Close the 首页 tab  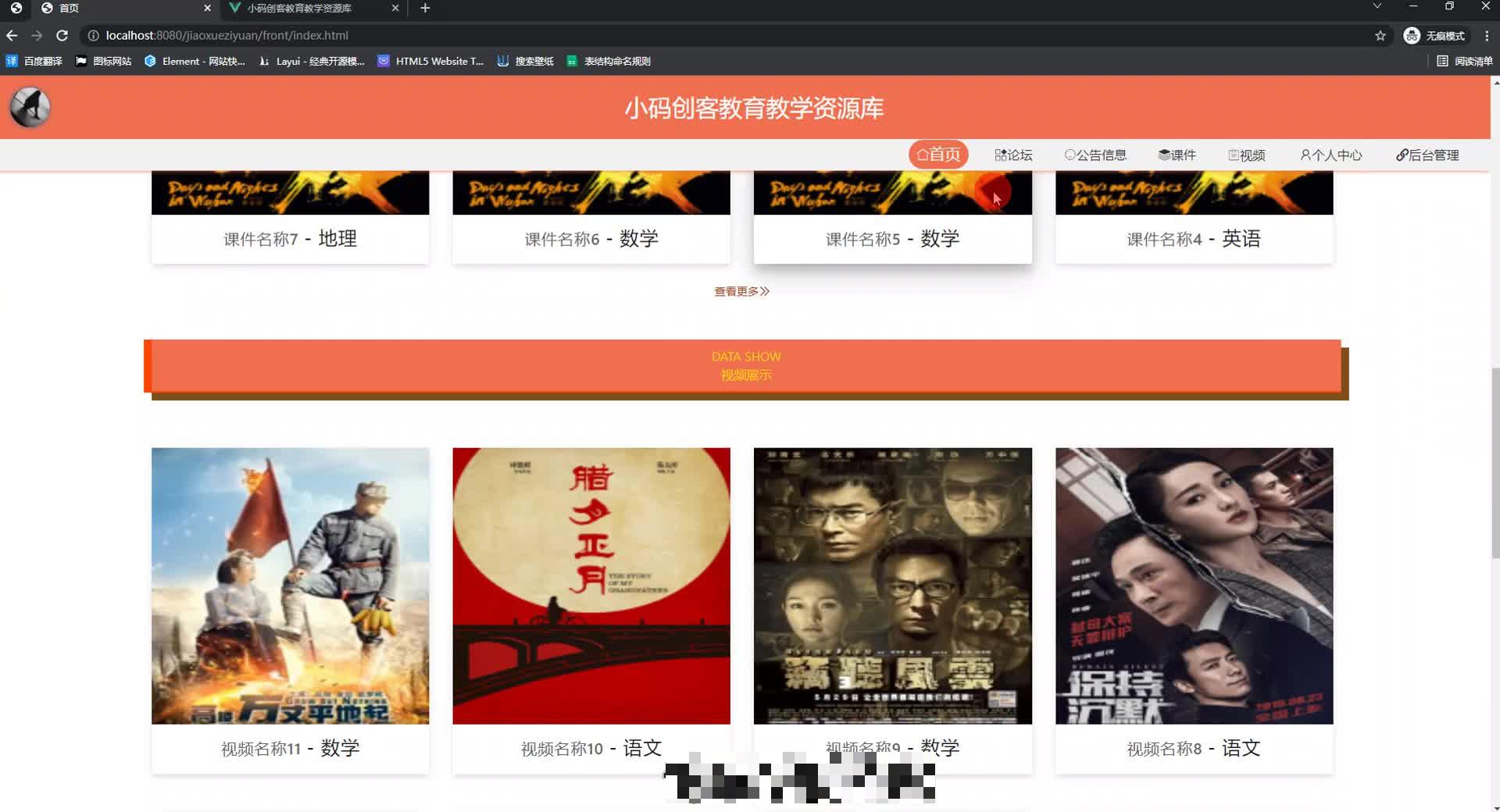207,8
